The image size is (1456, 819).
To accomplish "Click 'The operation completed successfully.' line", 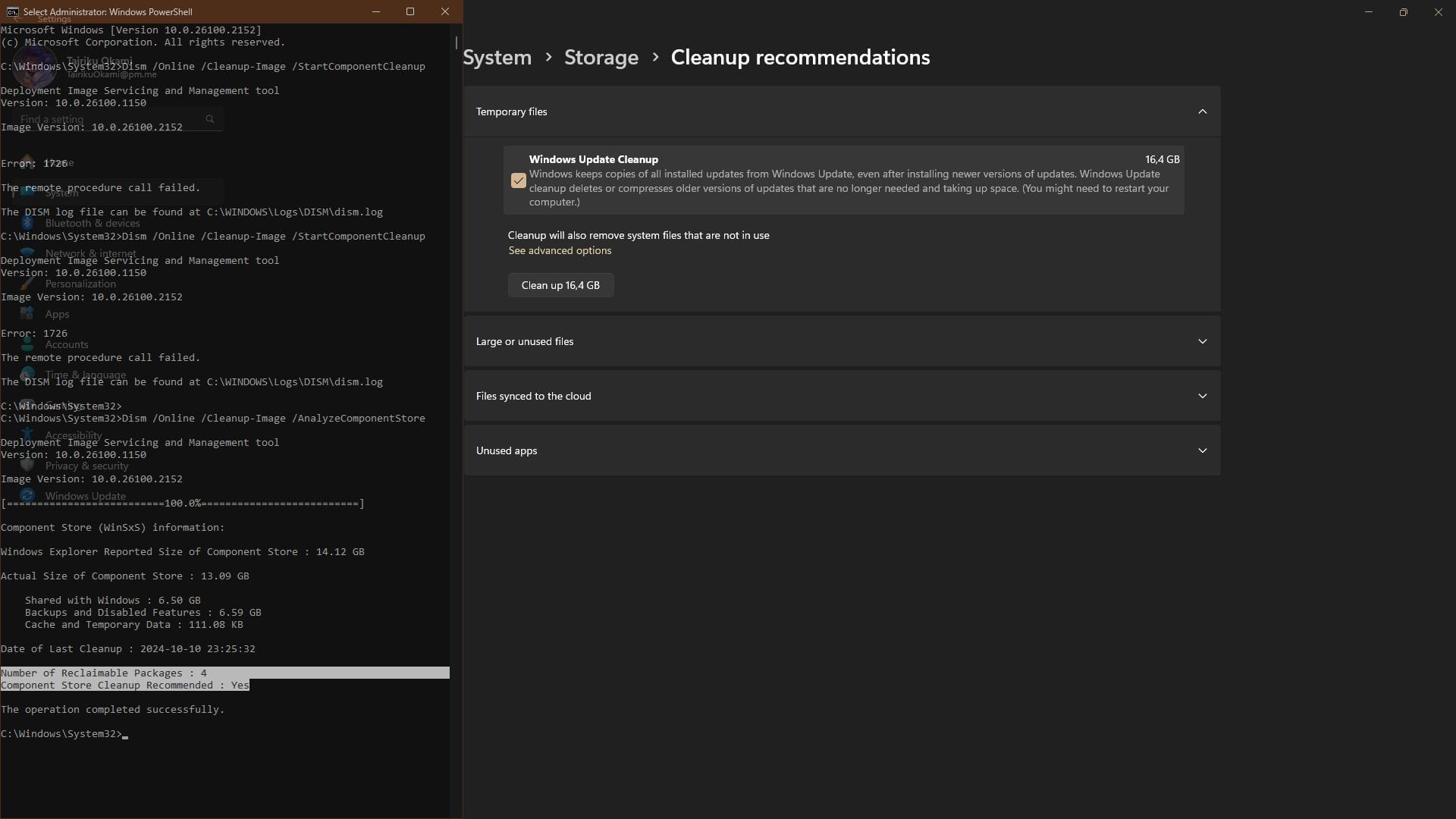I will click(113, 710).
